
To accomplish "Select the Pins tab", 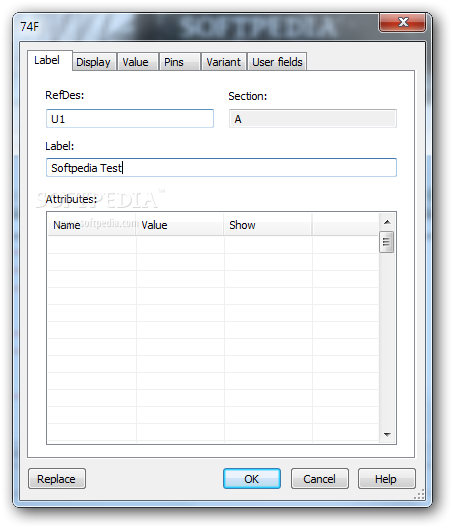I will click(180, 62).
